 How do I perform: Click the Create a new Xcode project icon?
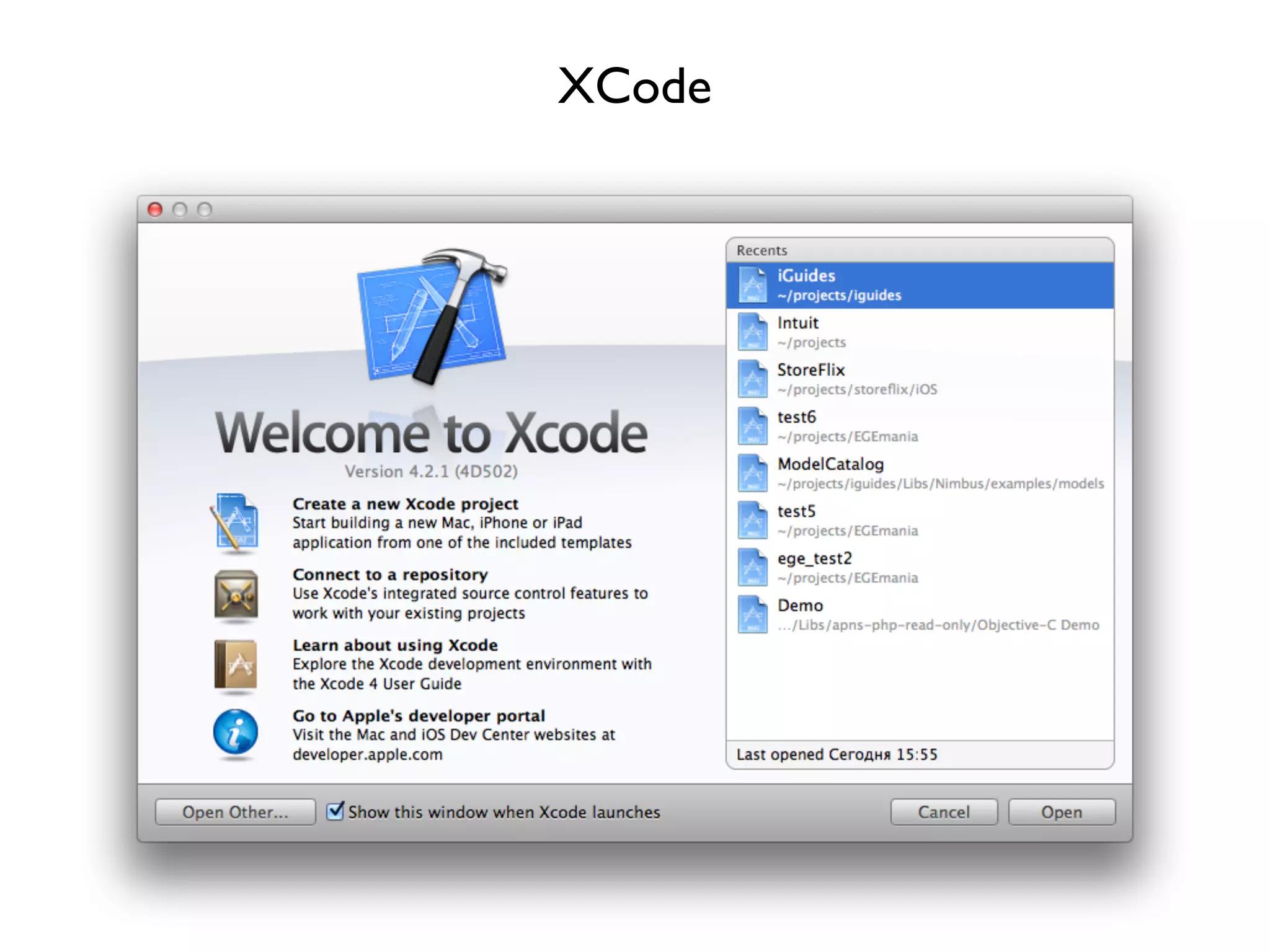[x=234, y=523]
